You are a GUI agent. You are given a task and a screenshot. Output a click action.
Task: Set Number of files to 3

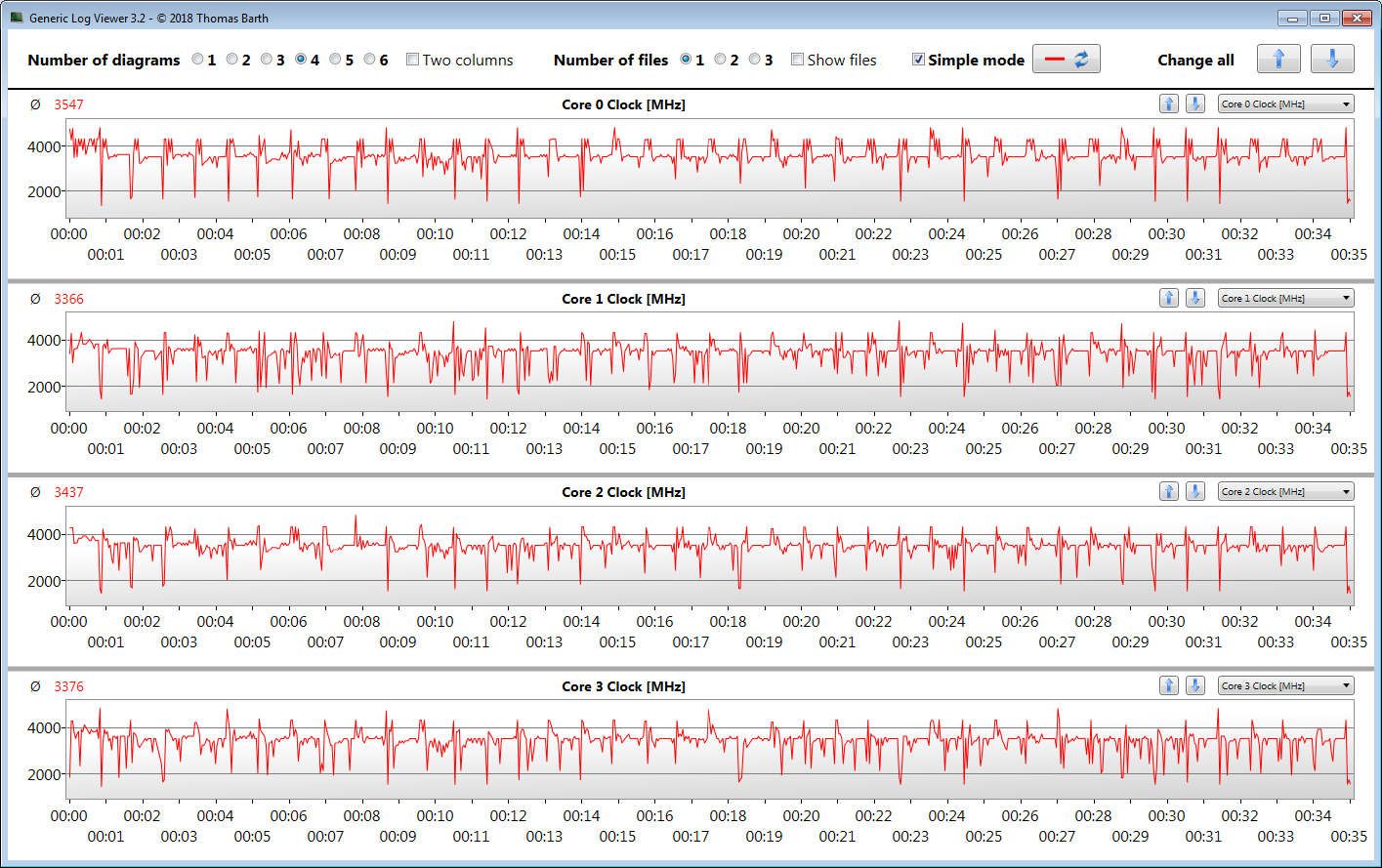click(755, 60)
